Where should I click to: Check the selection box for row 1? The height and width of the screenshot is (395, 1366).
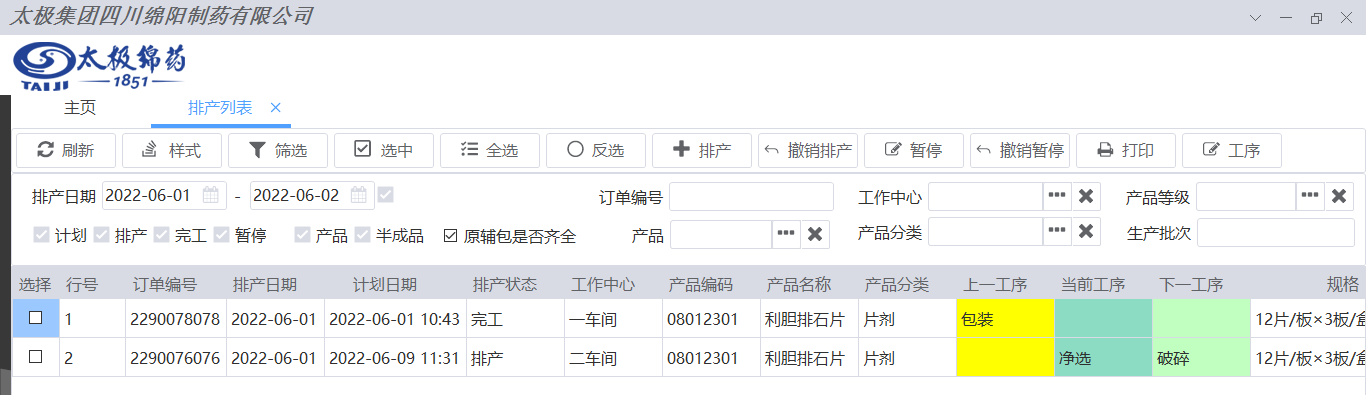click(35, 318)
